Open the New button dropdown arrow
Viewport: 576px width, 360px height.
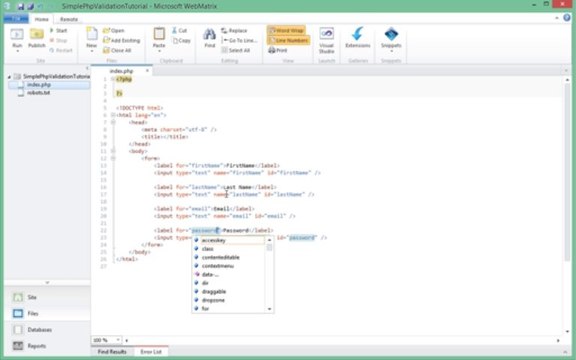[92, 51]
